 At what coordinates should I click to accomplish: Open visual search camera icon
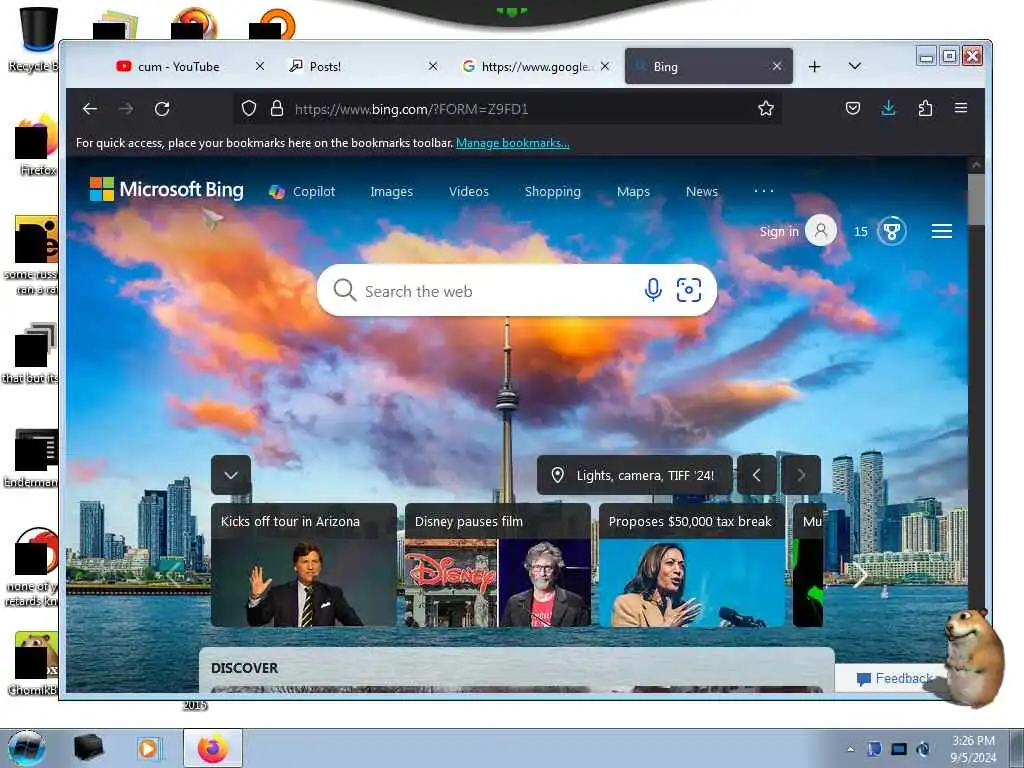pyautogui.click(x=688, y=290)
